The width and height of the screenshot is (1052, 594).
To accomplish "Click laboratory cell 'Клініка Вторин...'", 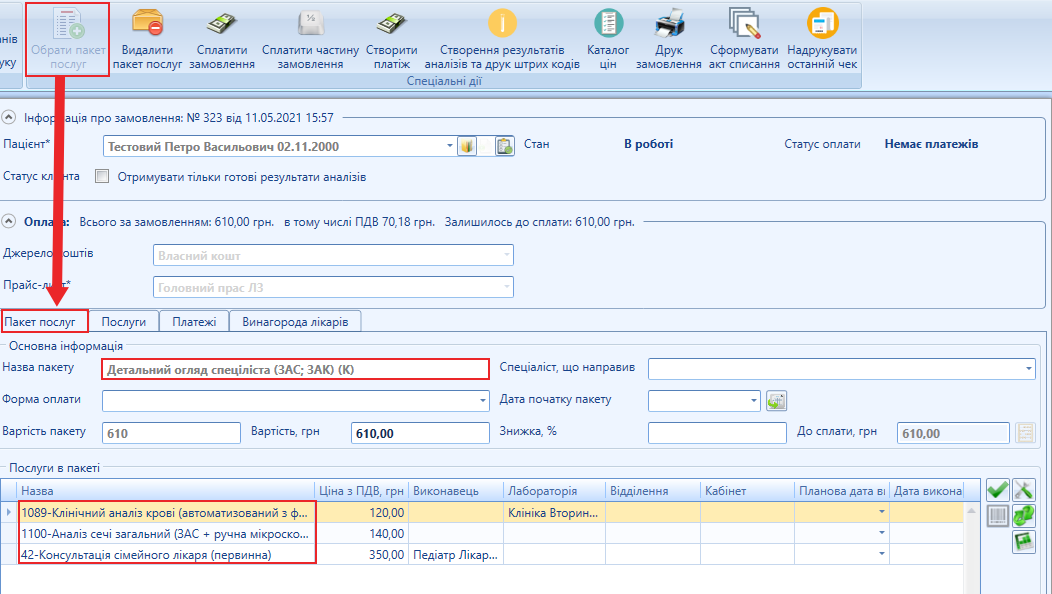I will point(554,513).
